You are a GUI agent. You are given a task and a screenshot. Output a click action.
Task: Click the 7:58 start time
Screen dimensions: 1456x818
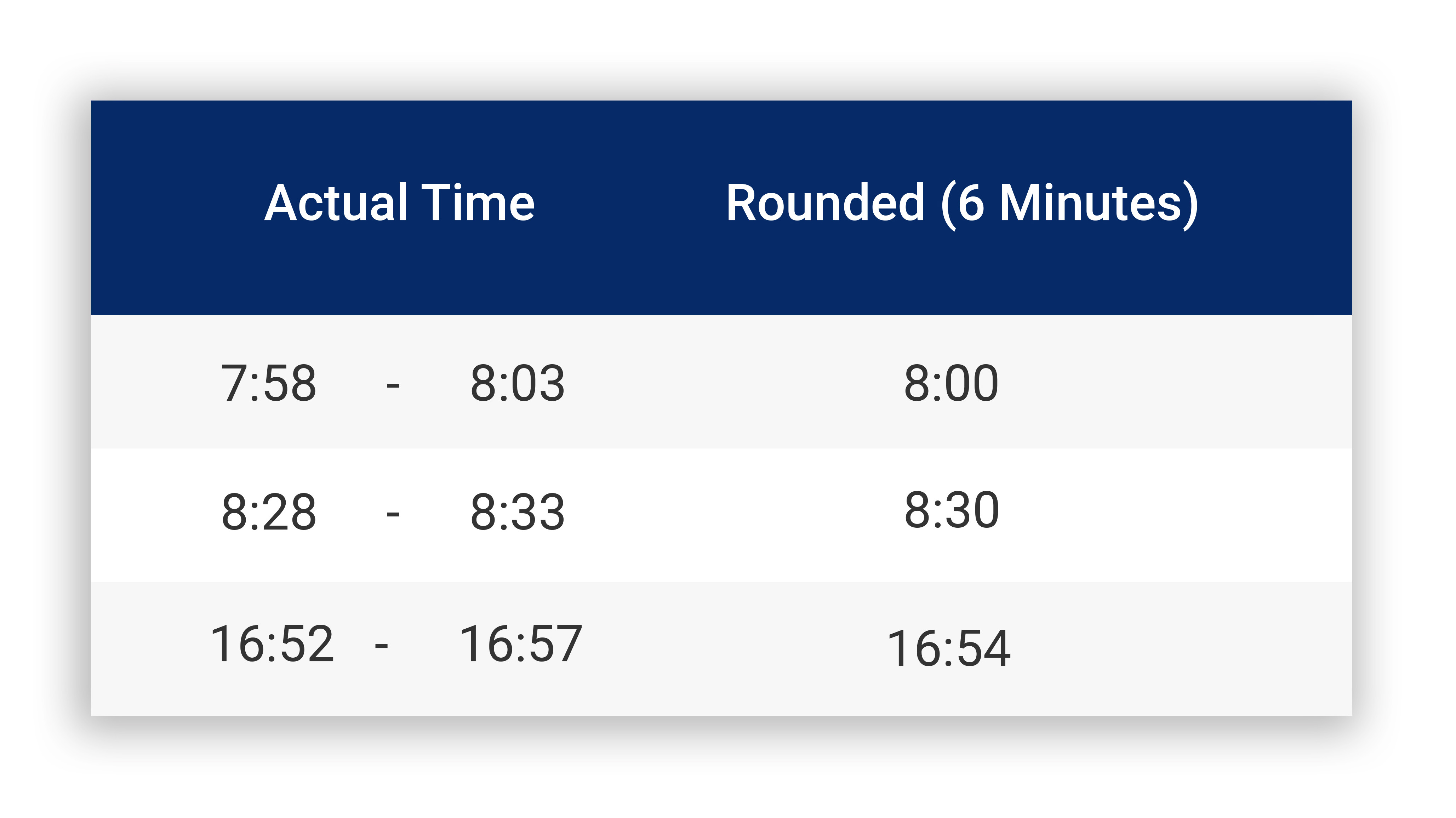click(268, 383)
